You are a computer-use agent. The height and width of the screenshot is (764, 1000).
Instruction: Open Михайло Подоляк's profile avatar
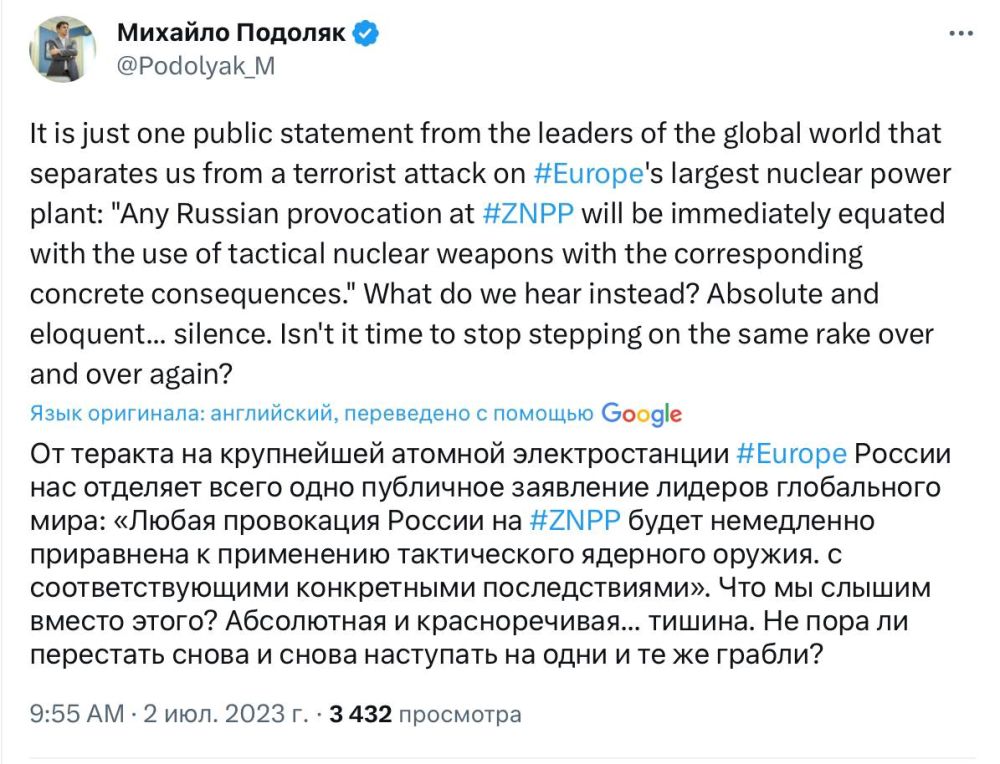pyautogui.click(x=62, y=50)
